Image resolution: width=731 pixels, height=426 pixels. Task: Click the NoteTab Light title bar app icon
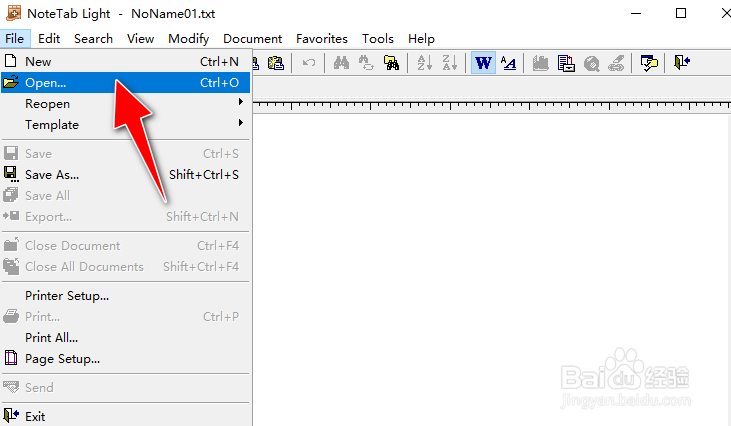click(x=14, y=13)
